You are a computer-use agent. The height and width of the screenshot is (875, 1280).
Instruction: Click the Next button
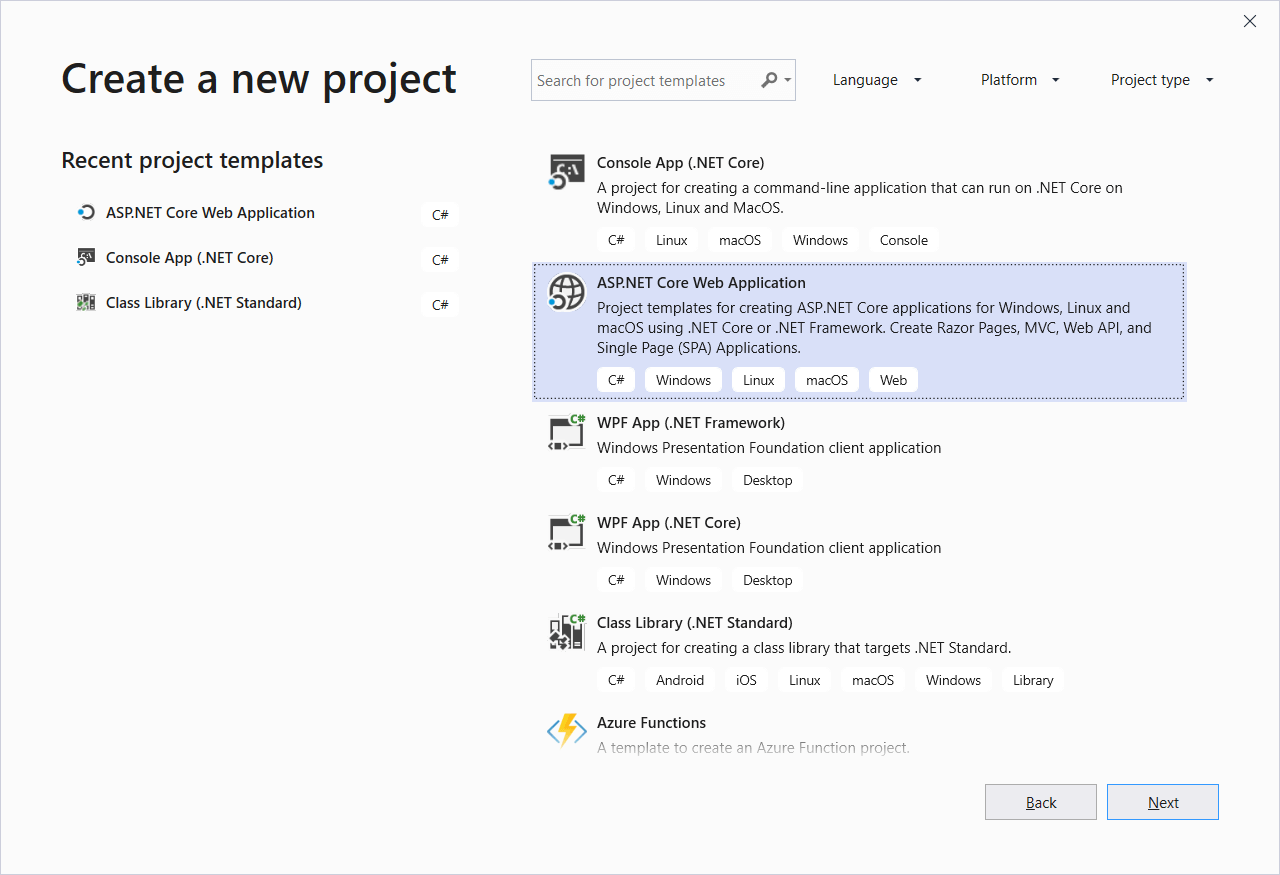click(1163, 802)
